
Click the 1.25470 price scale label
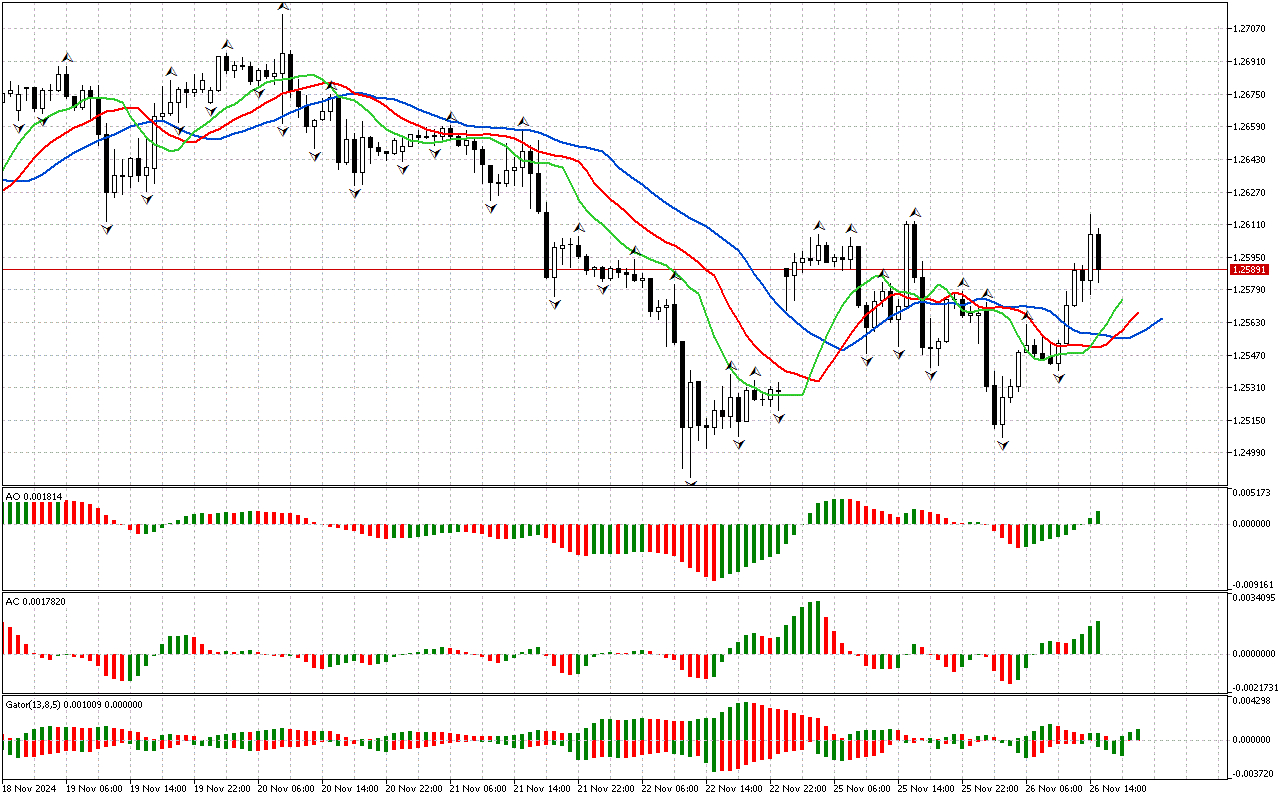point(1250,355)
